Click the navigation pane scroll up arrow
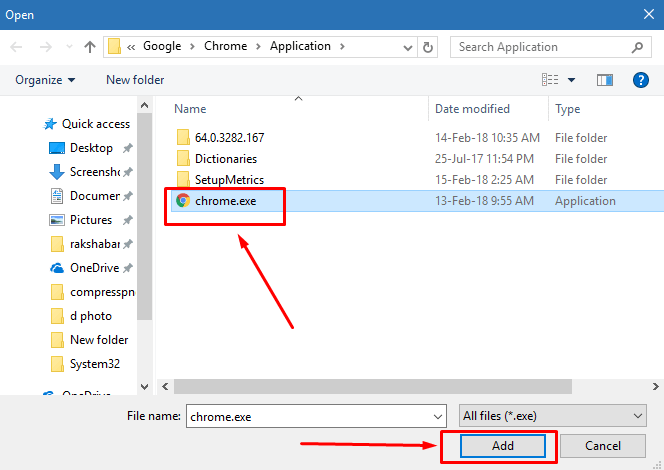This screenshot has width=664, height=470. 144,105
